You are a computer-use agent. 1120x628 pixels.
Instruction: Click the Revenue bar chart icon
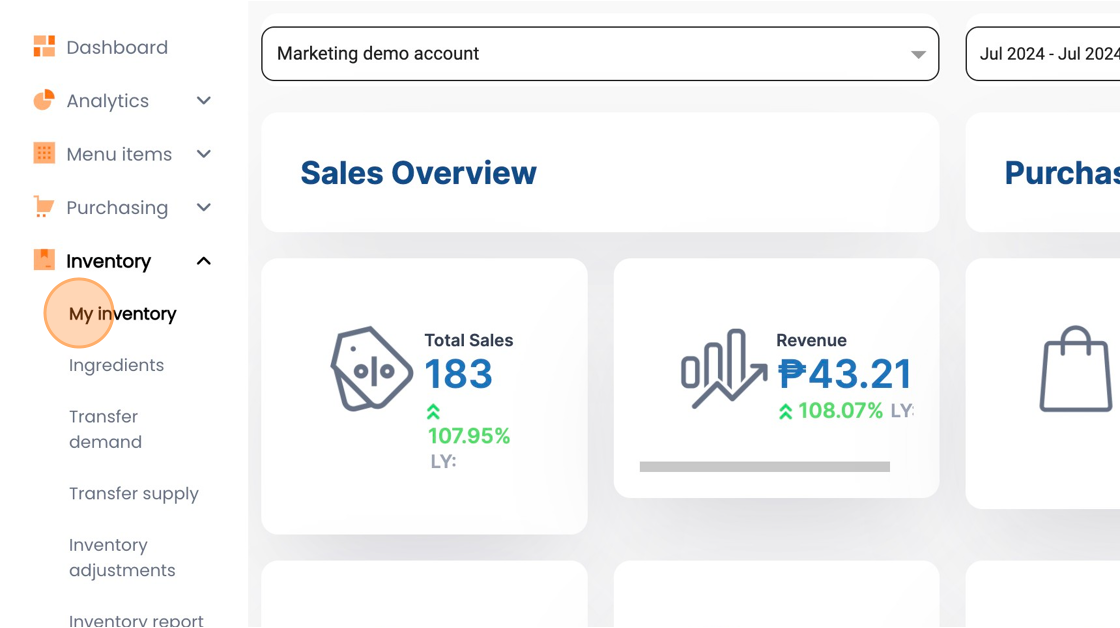pos(723,369)
